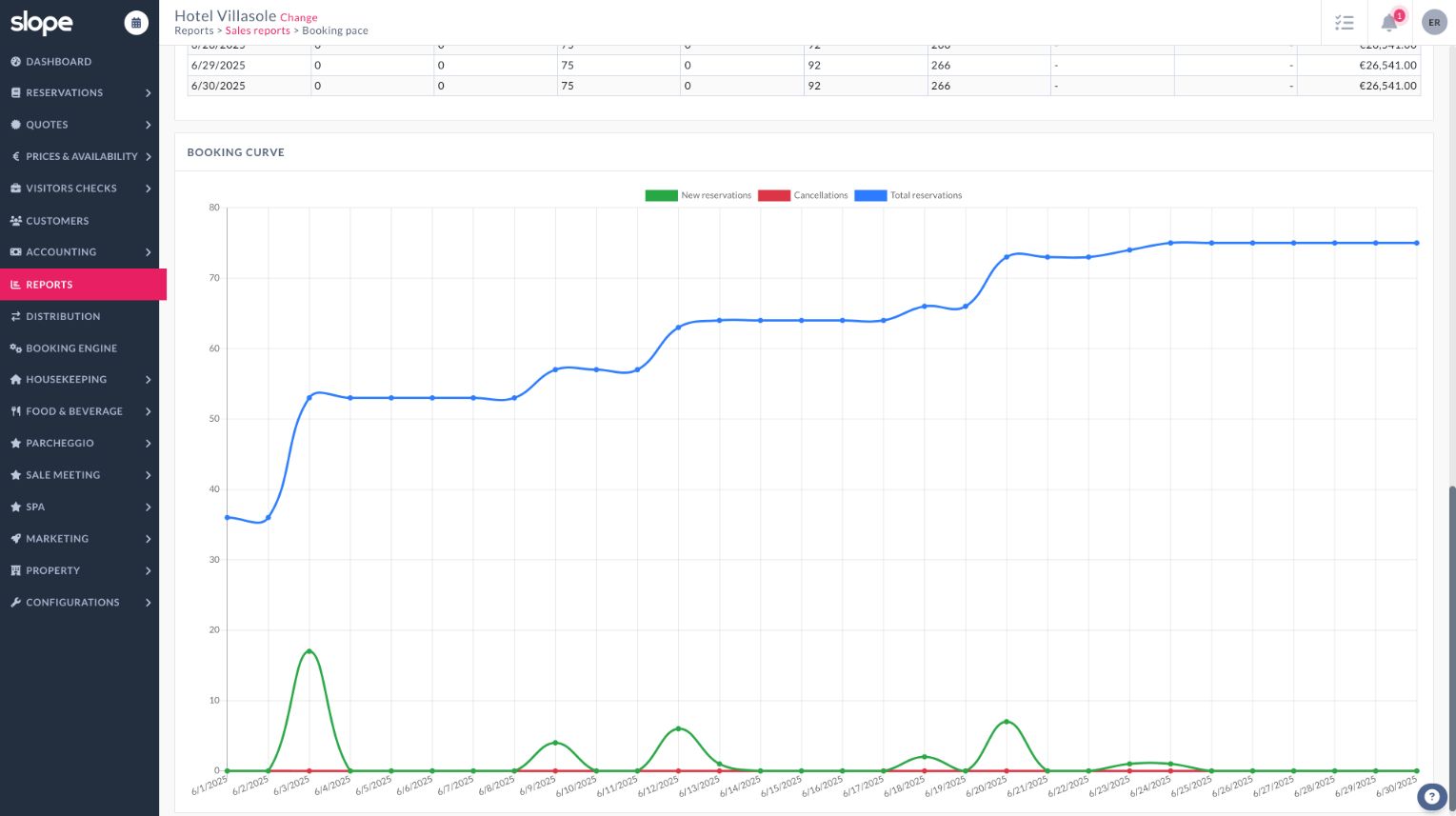Toggle Total reservations series in chart legend
Viewport: 1456px width, 816px height.
908,195
